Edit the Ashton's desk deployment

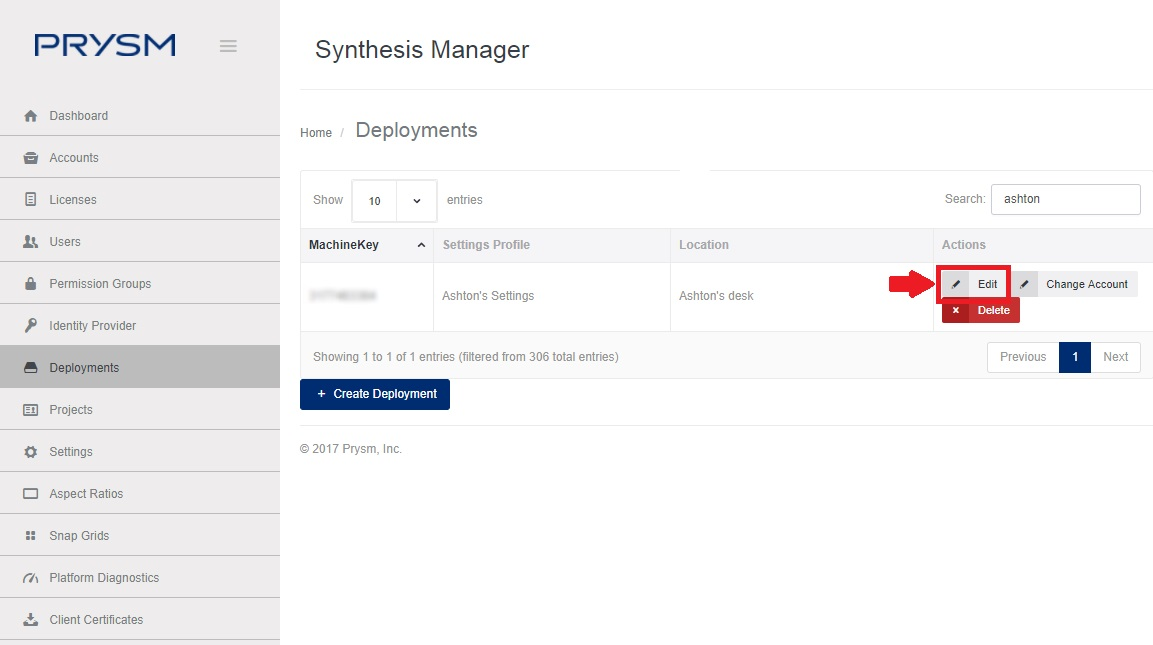(x=974, y=284)
